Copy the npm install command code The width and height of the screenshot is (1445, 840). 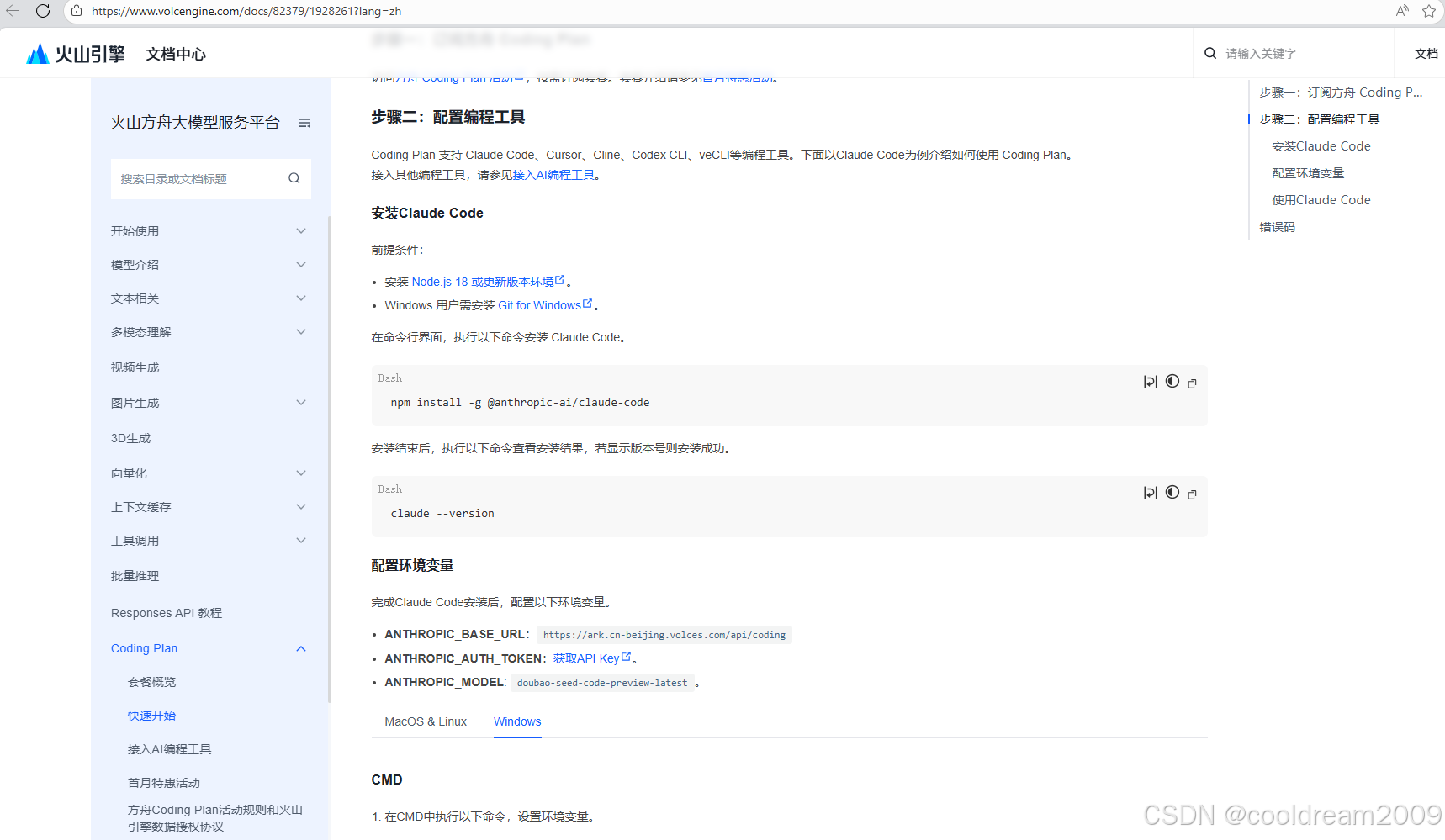point(1192,382)
